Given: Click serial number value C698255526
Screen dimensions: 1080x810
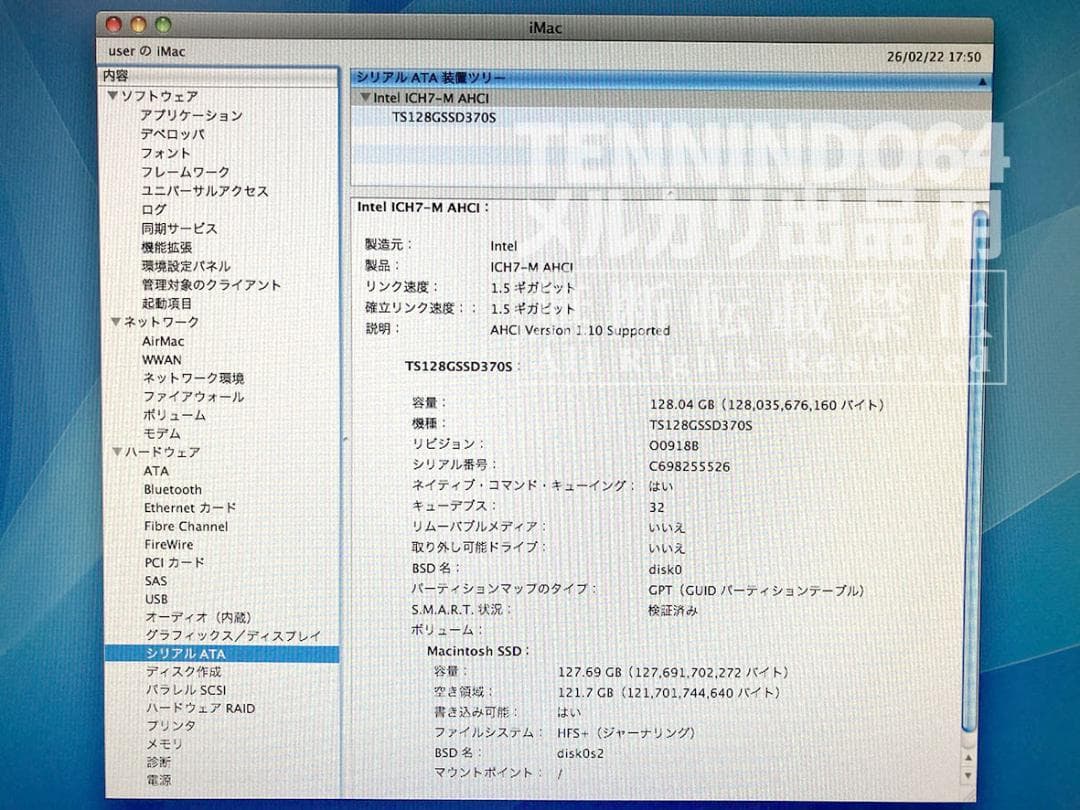Looking at the screenshot, I should click(x=689, y=466).
